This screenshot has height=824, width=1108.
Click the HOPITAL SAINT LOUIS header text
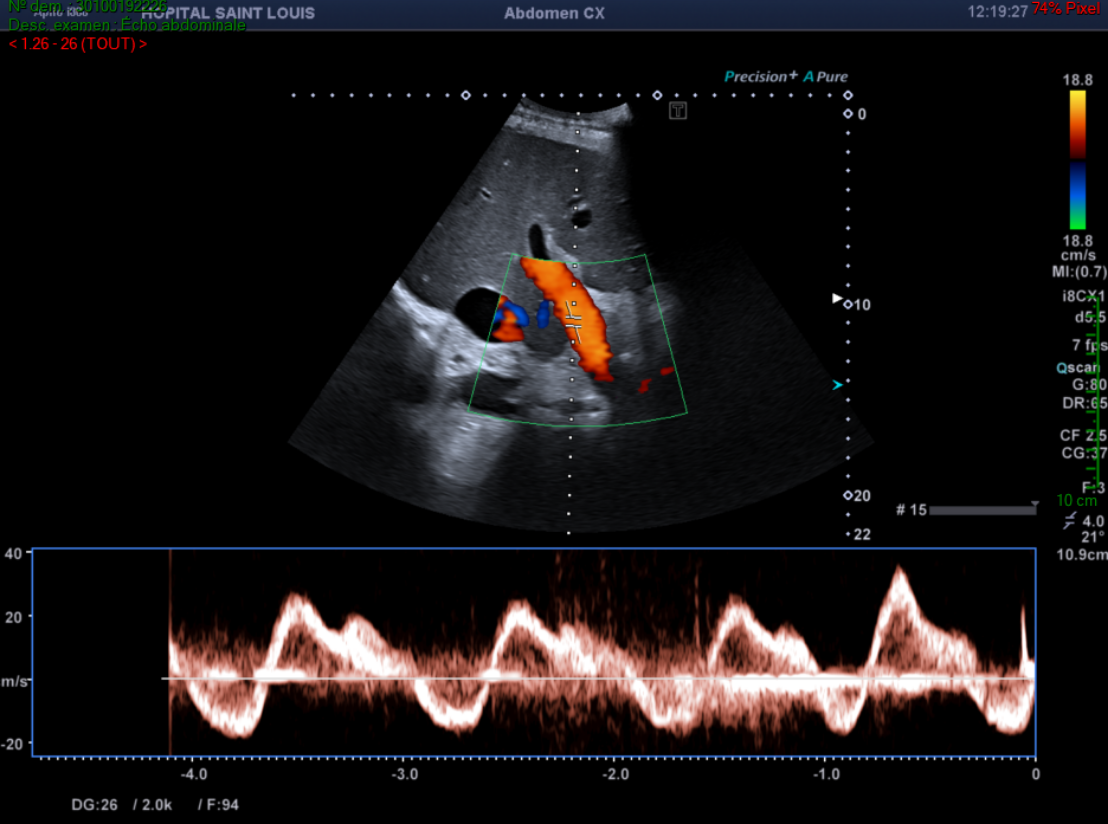[228, 13]
